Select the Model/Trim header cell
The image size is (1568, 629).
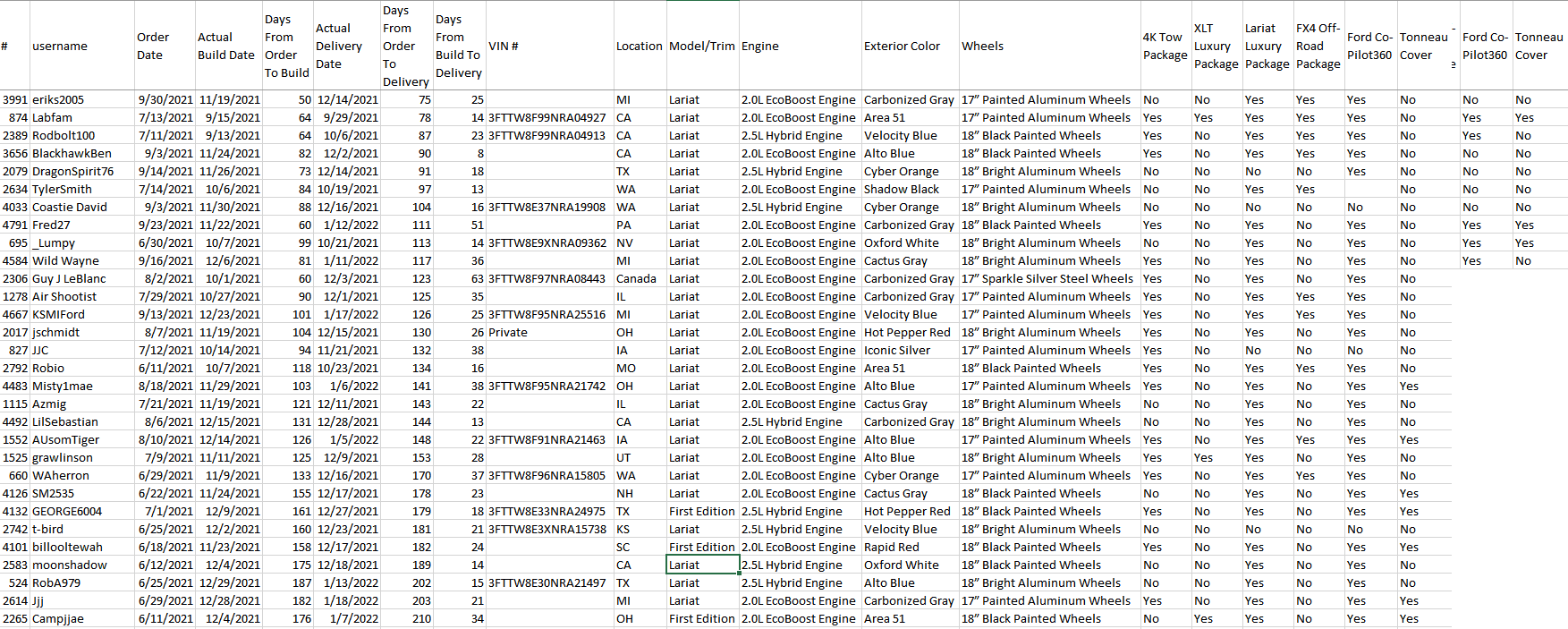coord(702,46)
